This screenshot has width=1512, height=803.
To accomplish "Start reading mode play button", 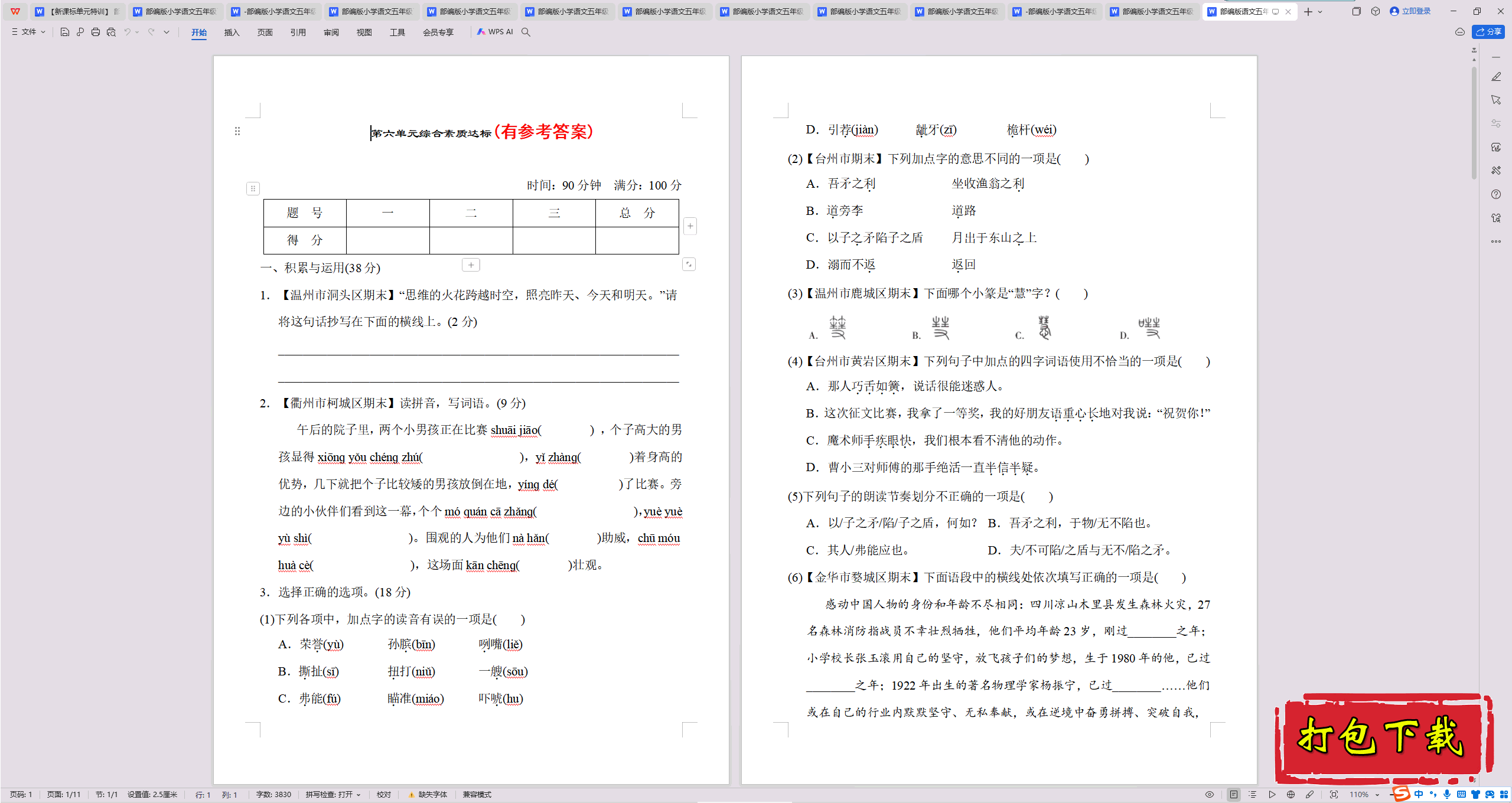I will pos(1272,795).
